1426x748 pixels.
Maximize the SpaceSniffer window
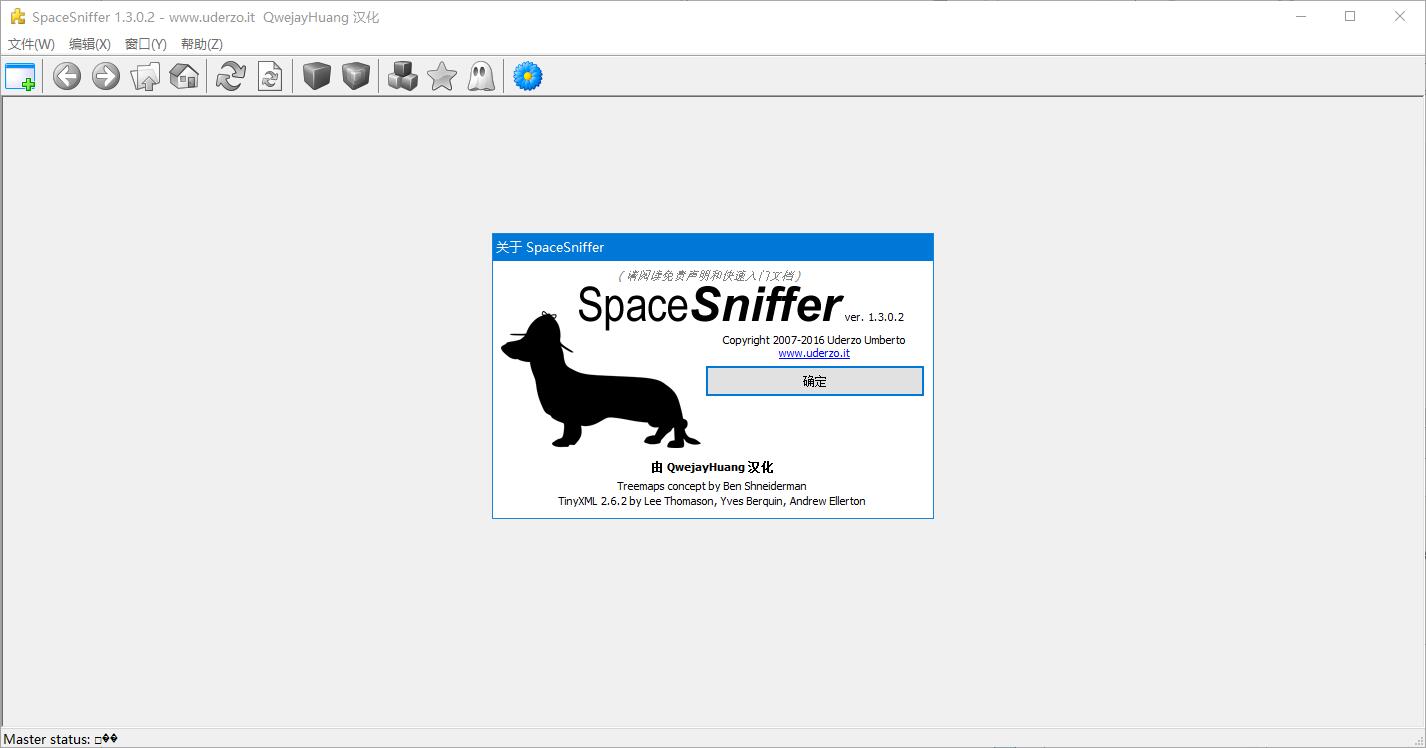[x=1350, y=16]
